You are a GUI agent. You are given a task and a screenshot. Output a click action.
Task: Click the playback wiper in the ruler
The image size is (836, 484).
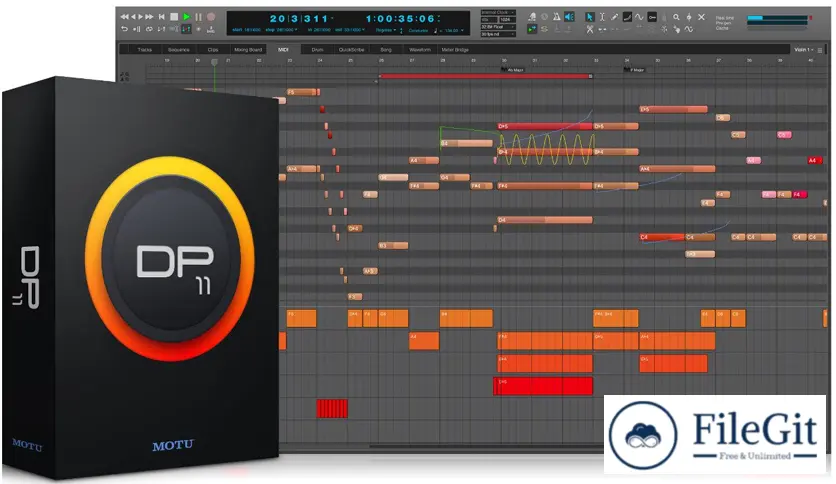click(214, 62)
